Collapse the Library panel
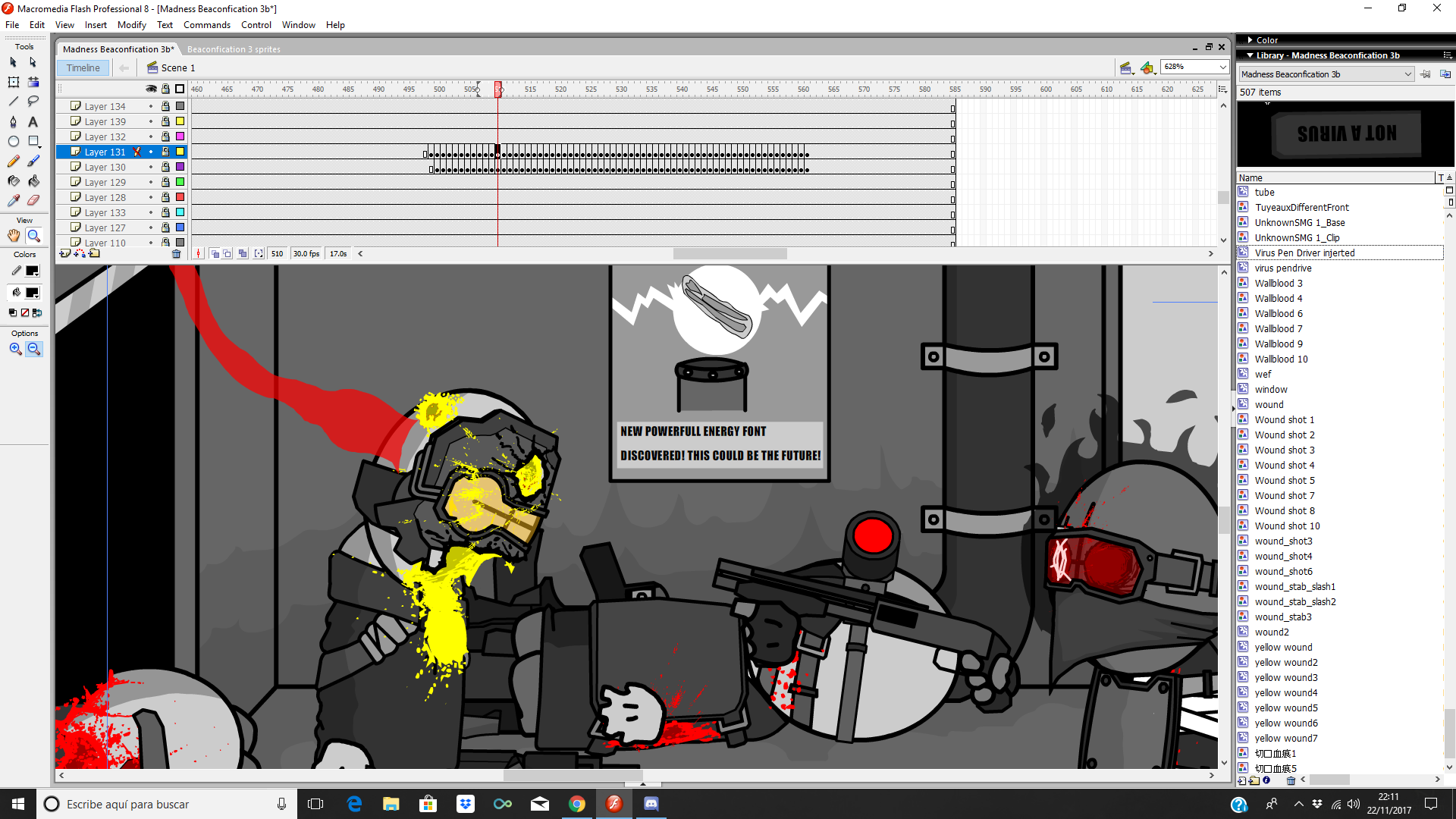The image size is (1456, 819). tap(1250, 55)
